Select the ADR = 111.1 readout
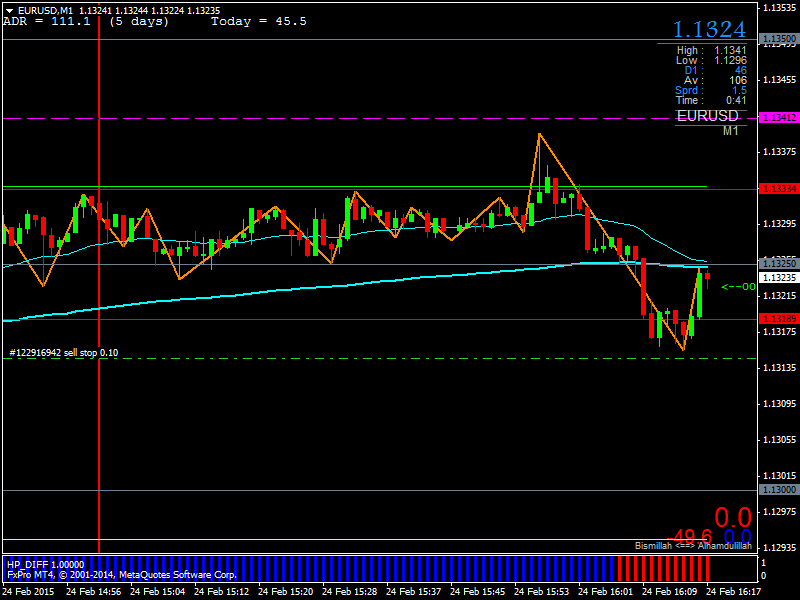The image size is (800, 600). (x=46, y=21)
